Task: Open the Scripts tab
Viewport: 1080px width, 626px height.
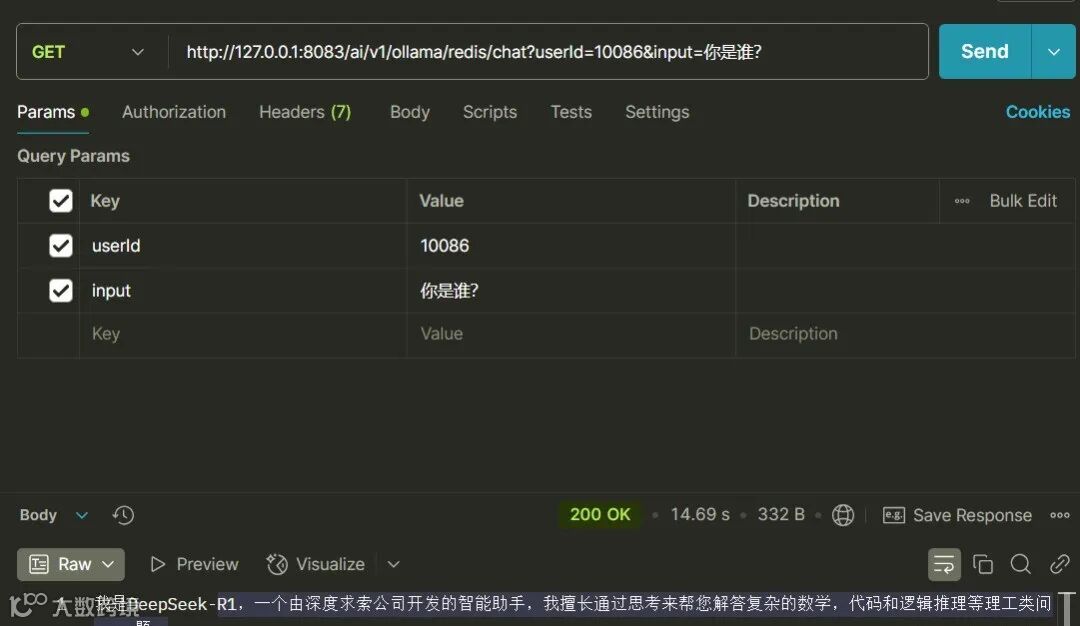Action: tap(490, 112)
